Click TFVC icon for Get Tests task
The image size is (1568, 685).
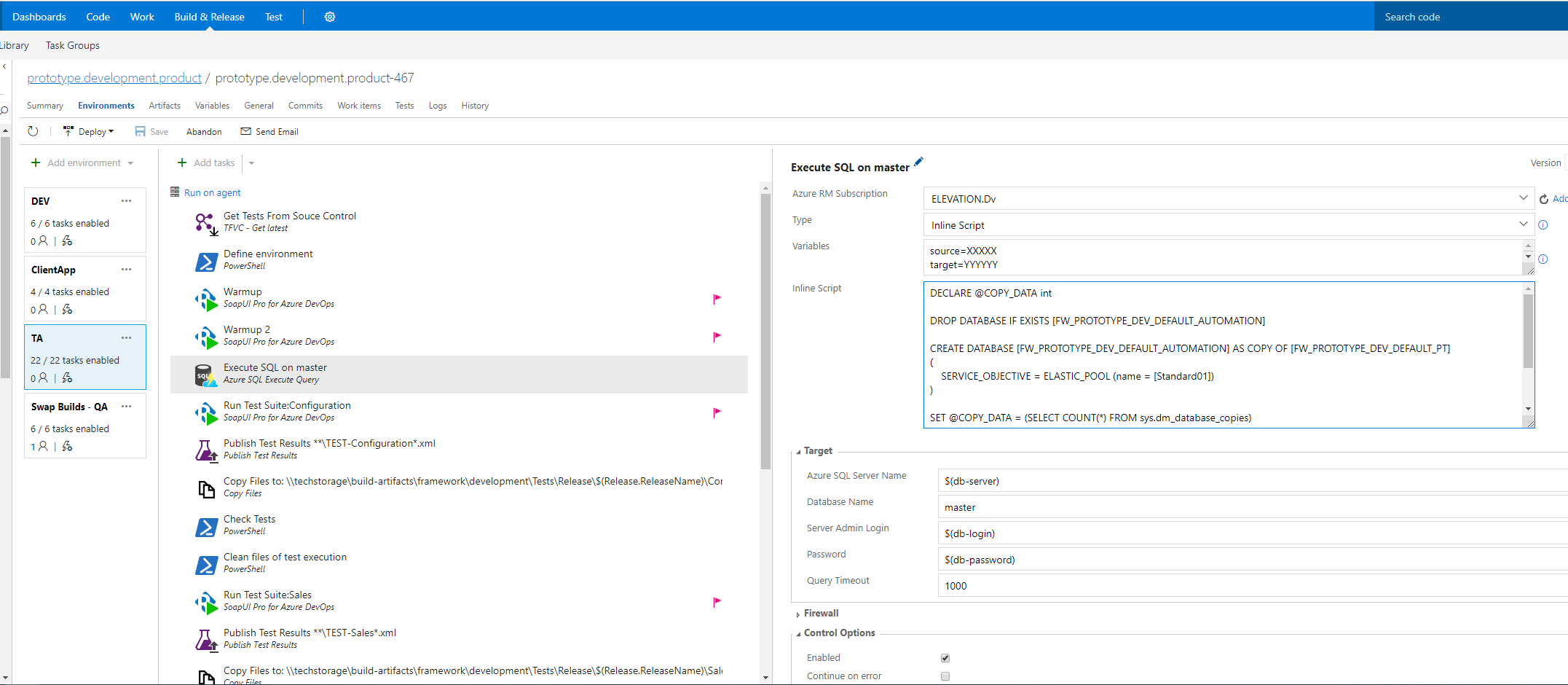pyautogui.click(x=206, y=223)
